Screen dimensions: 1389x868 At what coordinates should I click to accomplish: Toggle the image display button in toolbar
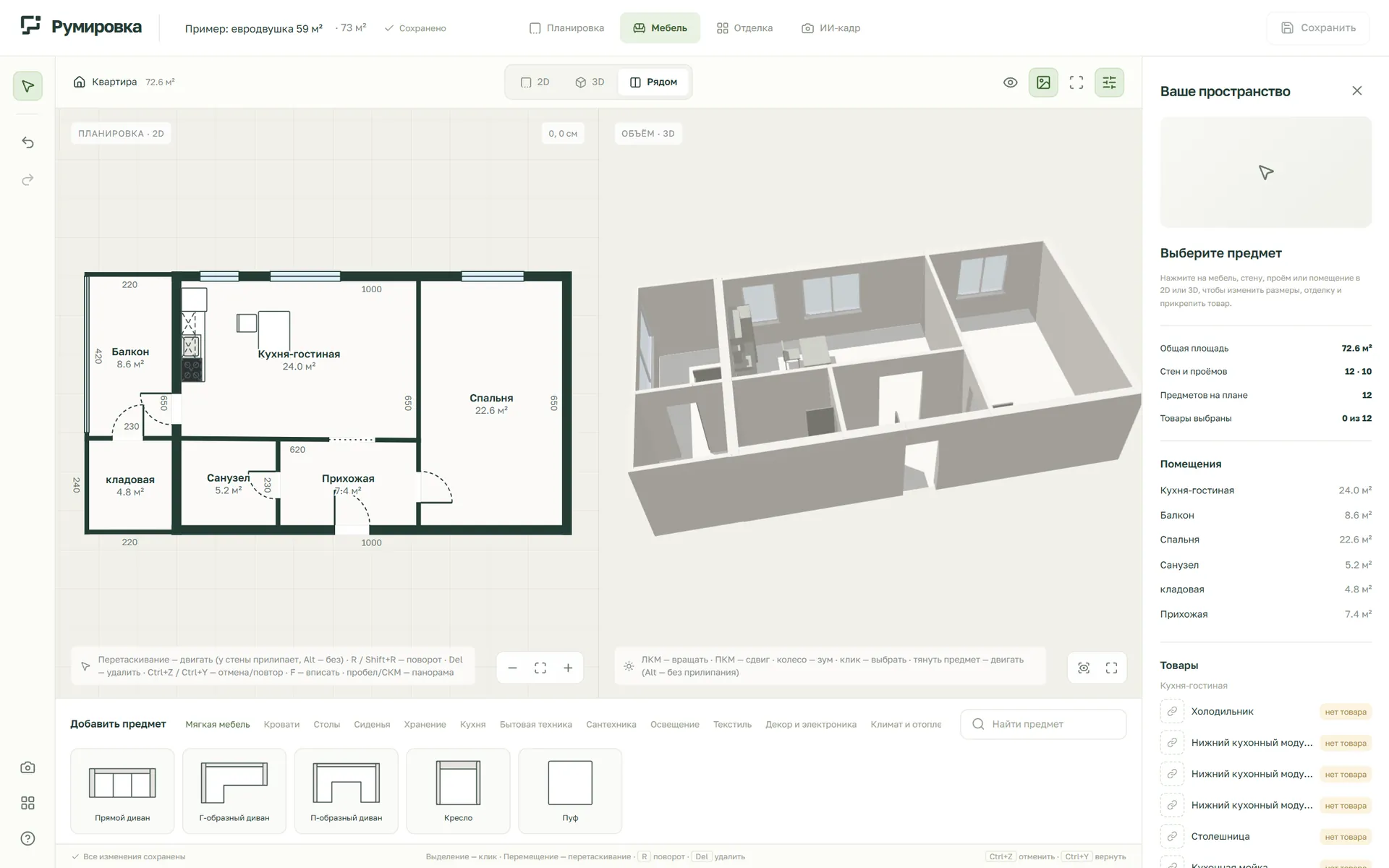(1043, 82)
